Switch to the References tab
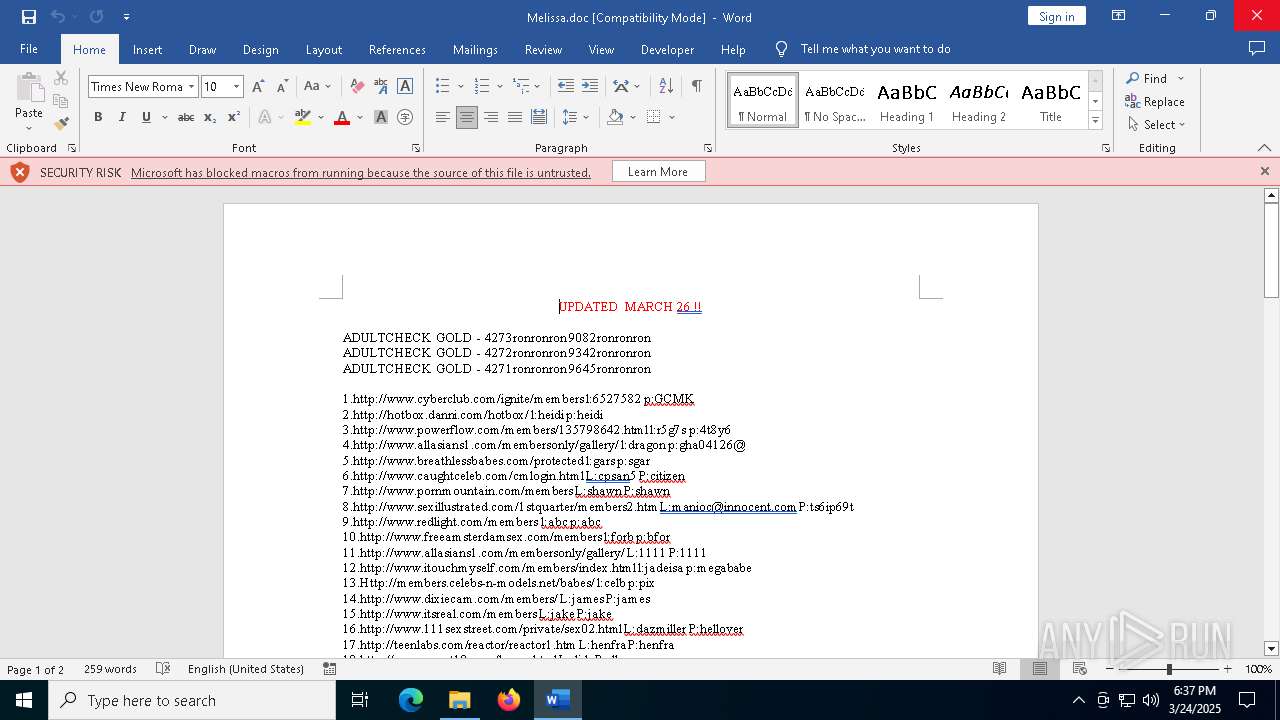The width and height of the screenshot is (1280, 720). (x=397, y=49)
